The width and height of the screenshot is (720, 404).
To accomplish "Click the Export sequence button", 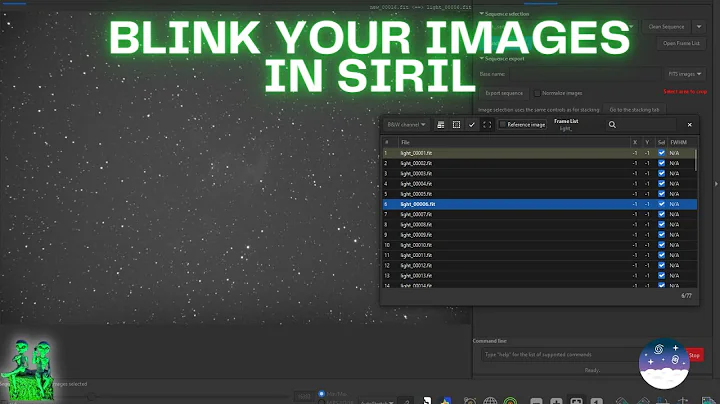I will [504, 93].
